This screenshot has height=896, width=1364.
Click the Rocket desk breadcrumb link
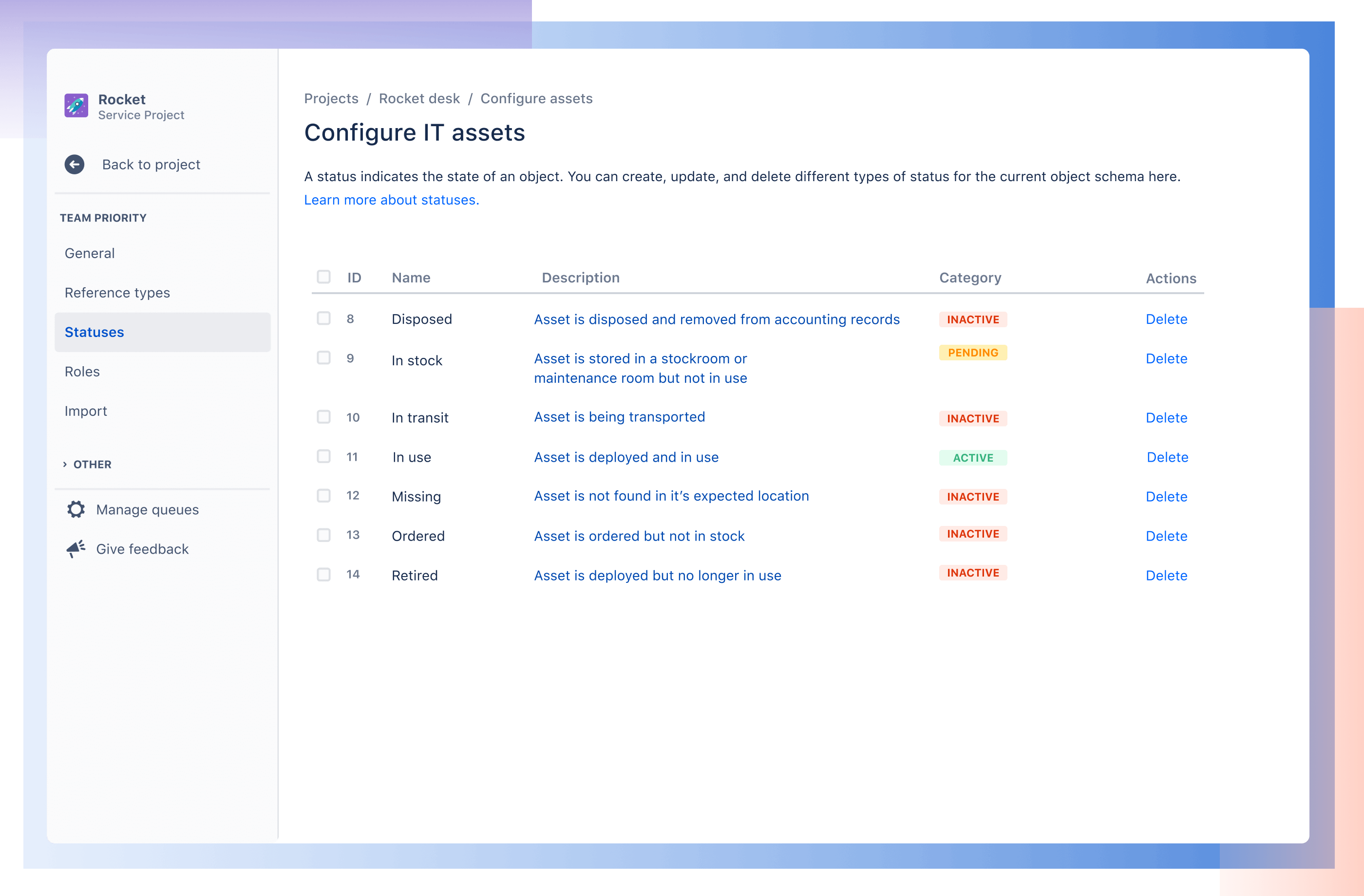point(419,97)
